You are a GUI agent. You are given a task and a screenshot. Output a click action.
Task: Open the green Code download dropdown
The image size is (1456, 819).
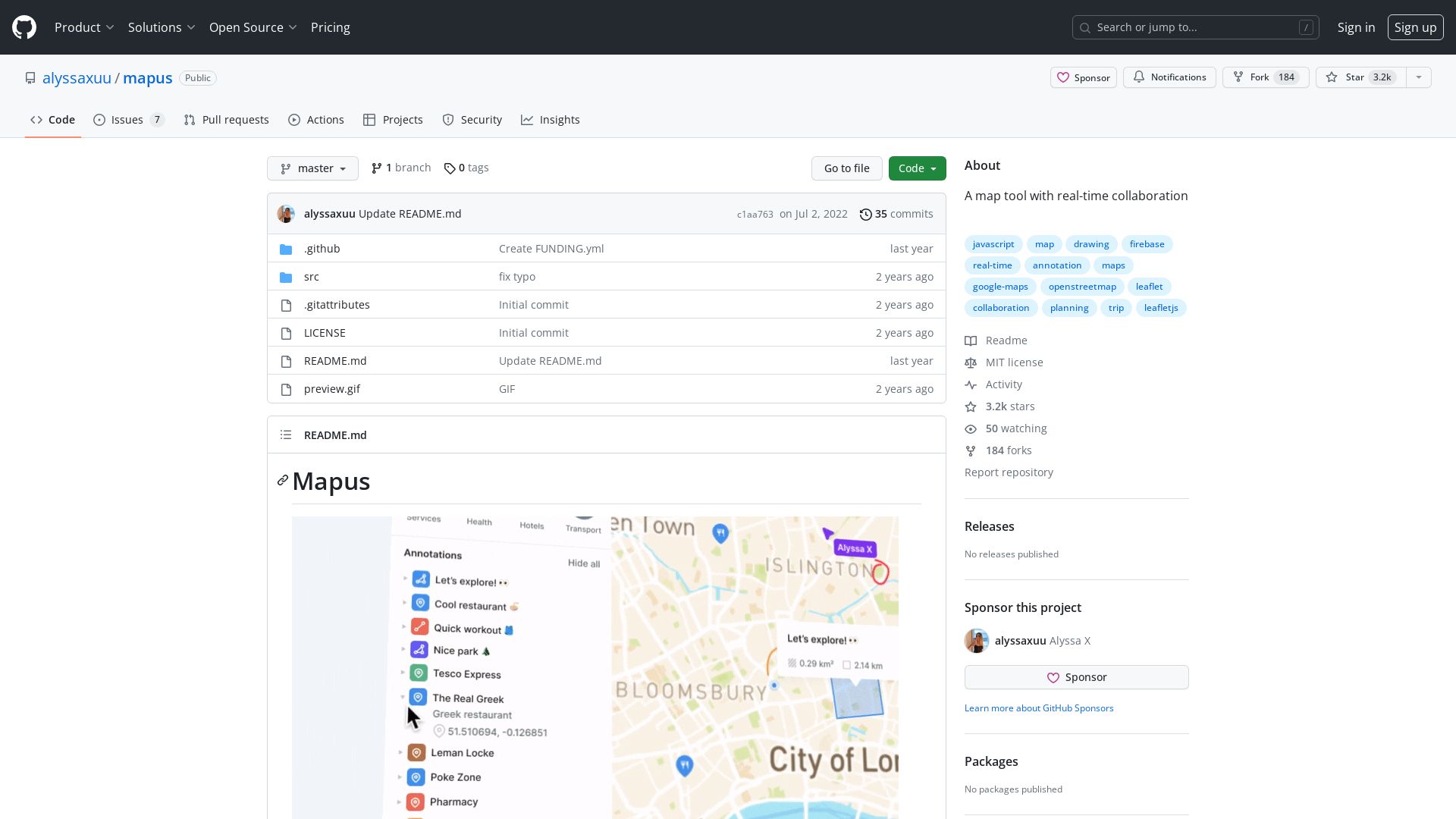point(917,168)
